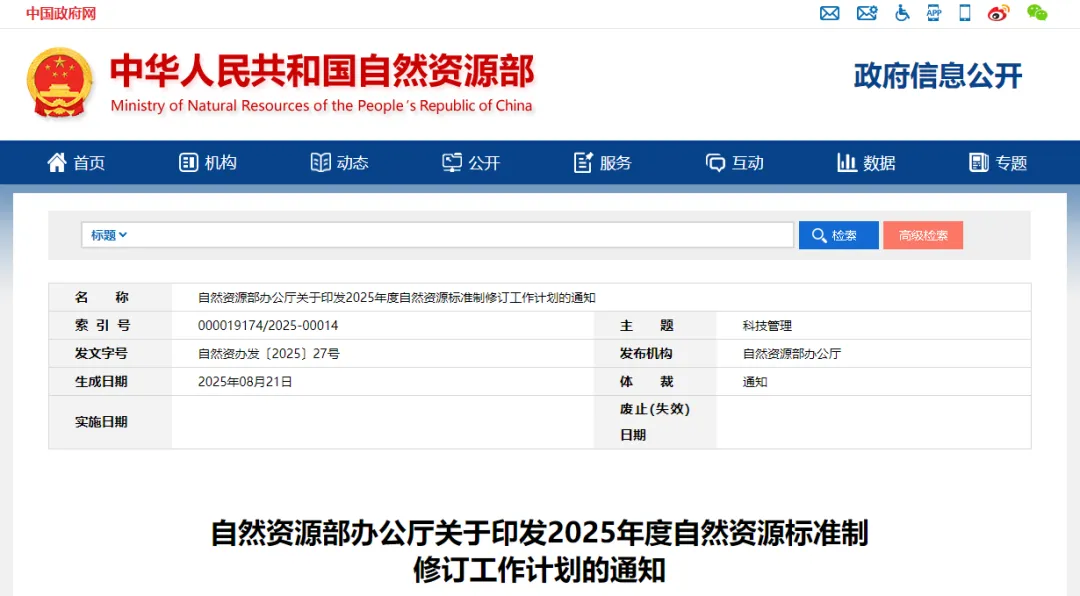Click the WeChat icon
The image size is (1080, 596).
1037,13
